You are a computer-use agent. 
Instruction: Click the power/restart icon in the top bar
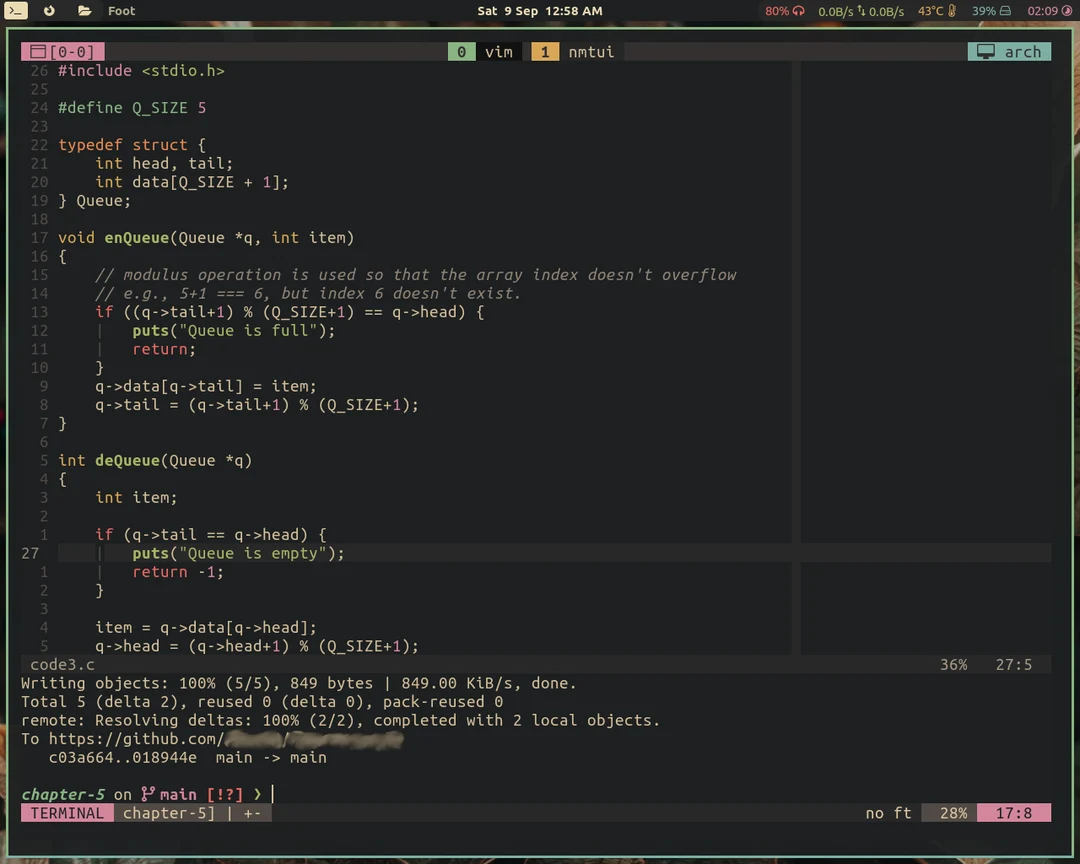tap(48, 11)
